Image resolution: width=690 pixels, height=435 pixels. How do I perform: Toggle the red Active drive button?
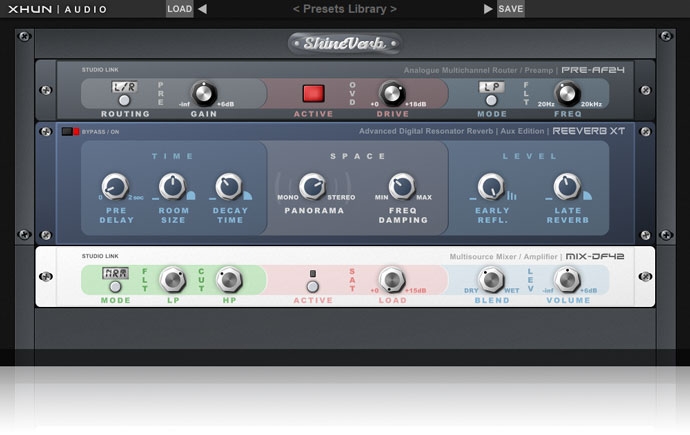pyautogui.click(x=314, y=95)
